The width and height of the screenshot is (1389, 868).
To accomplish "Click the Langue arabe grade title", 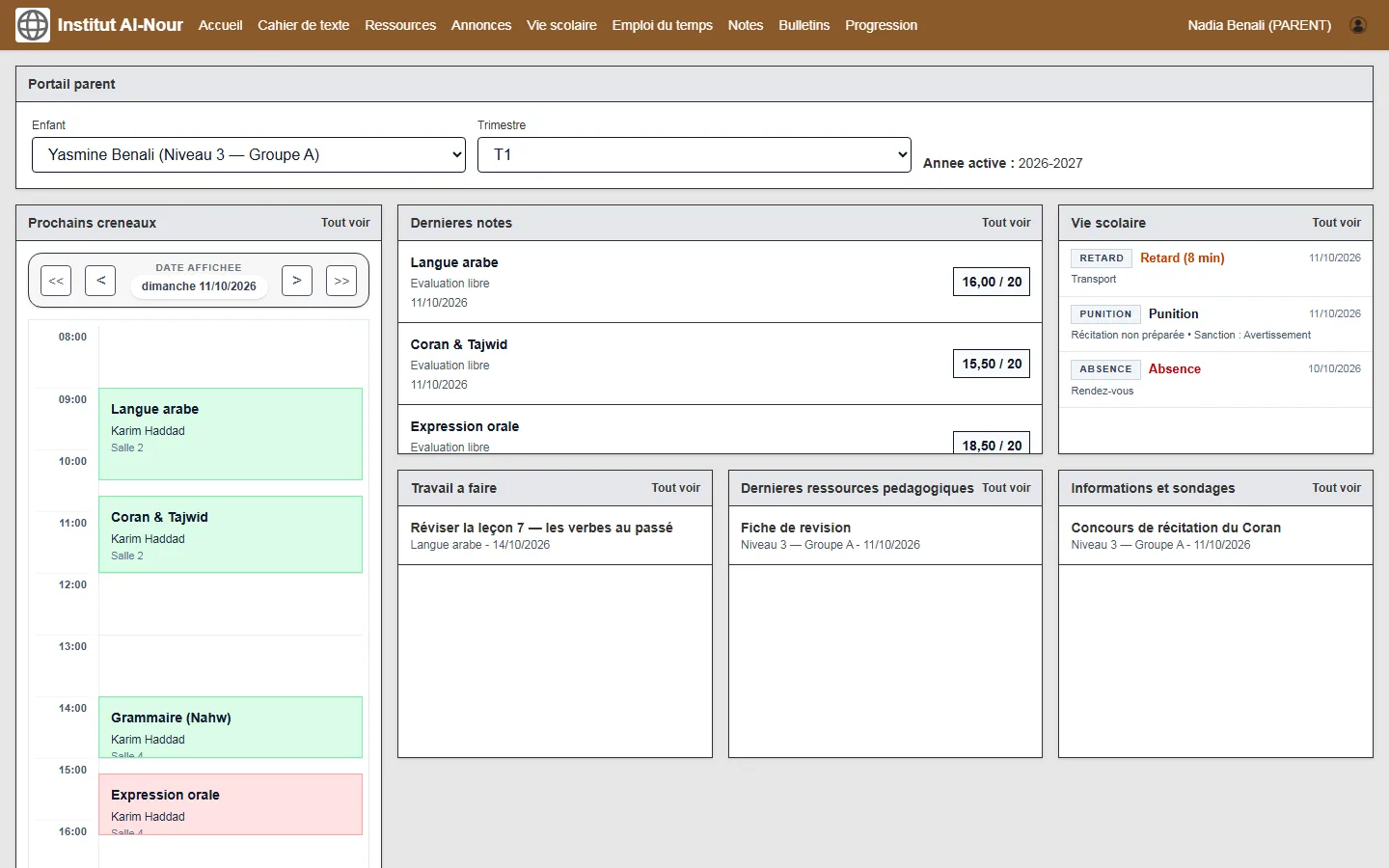I will (x=454, y=262).
